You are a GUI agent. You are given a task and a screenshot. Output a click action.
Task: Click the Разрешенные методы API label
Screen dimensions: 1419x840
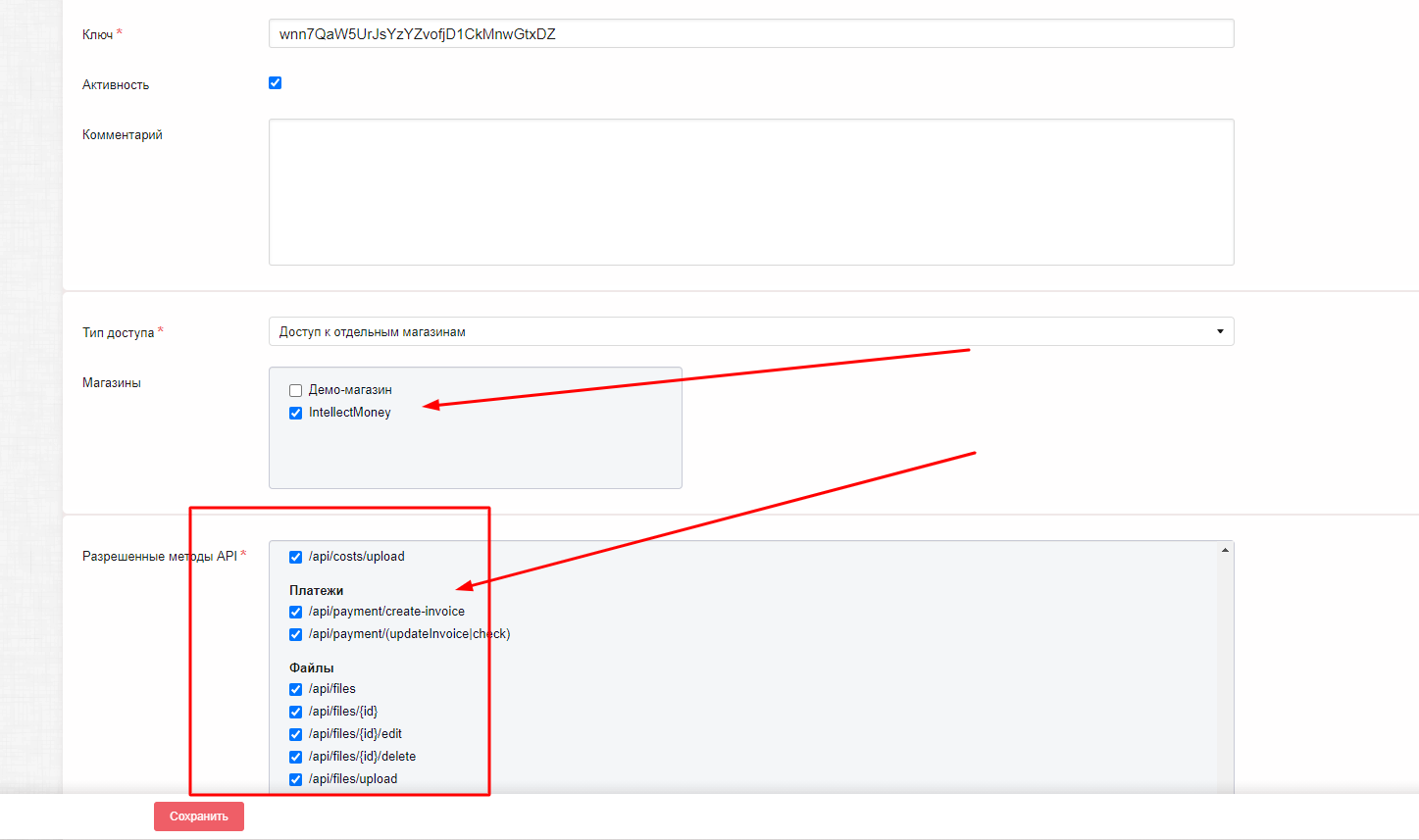159,556
